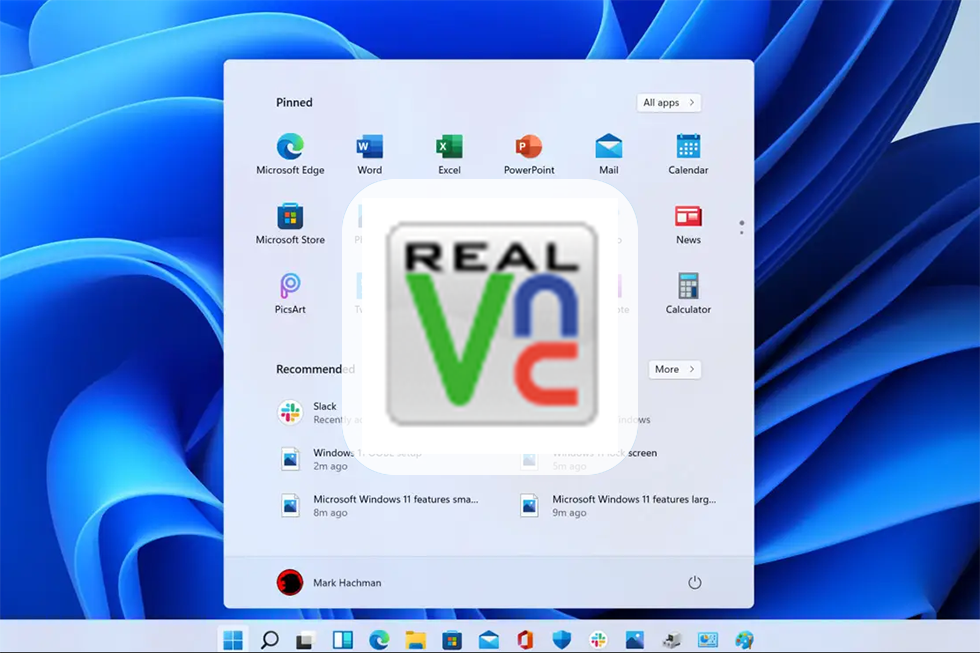Open the Widgets panel from the taskbar
Viewport: 980px width, 653px height.
point(342,640)
